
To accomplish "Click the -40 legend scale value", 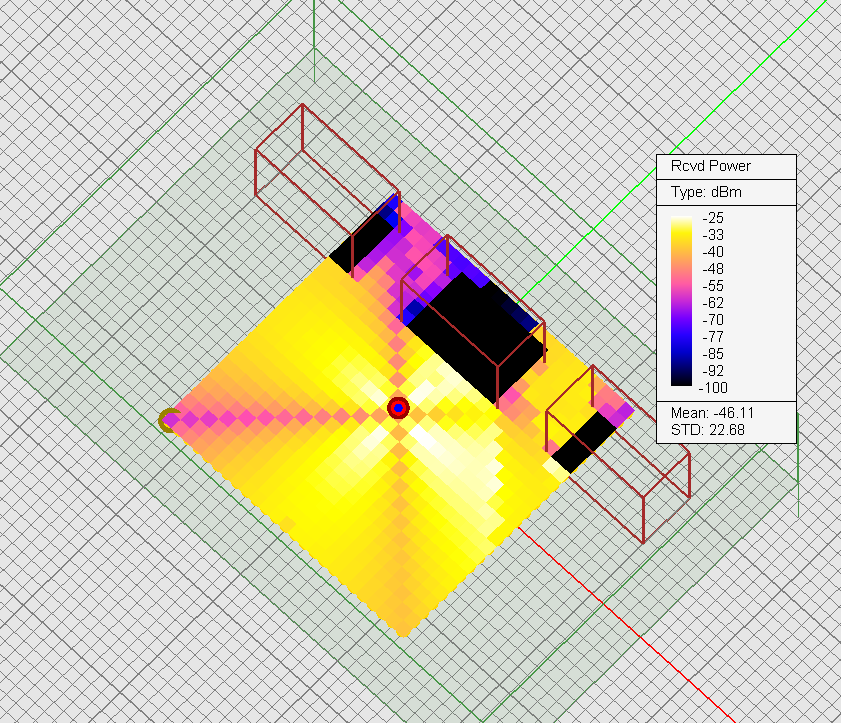I will [713, 252].
